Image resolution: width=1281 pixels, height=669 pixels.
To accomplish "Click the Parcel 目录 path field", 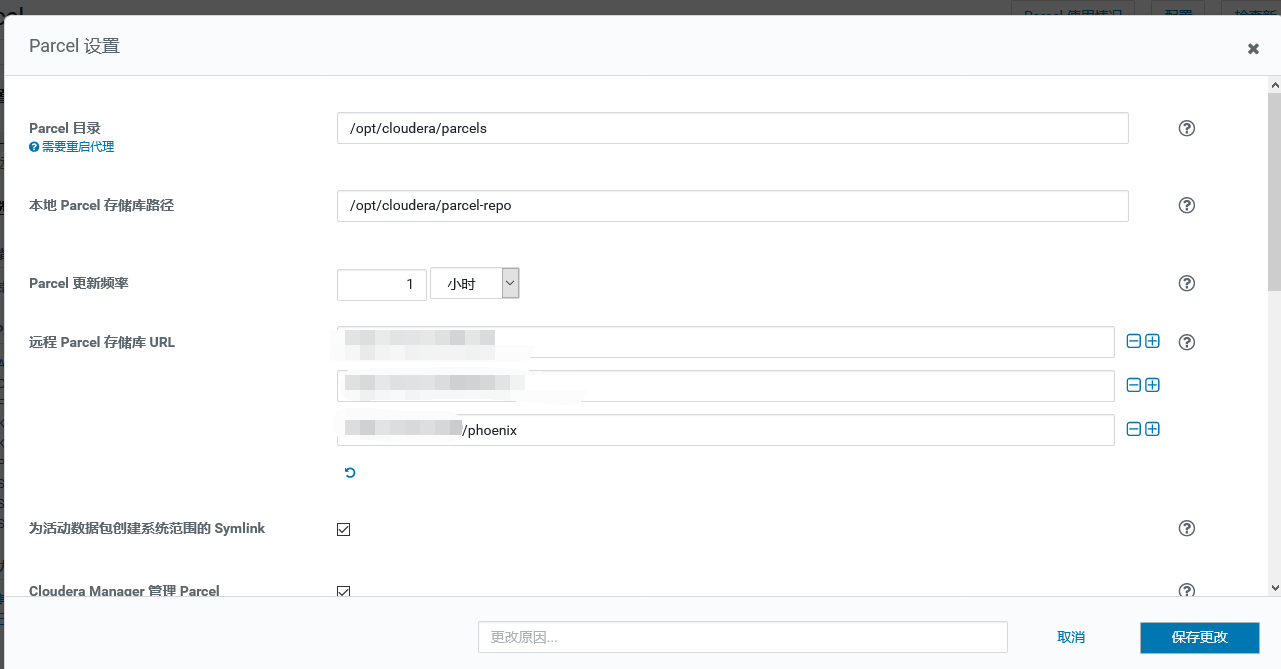I will (x=733, y=128).
